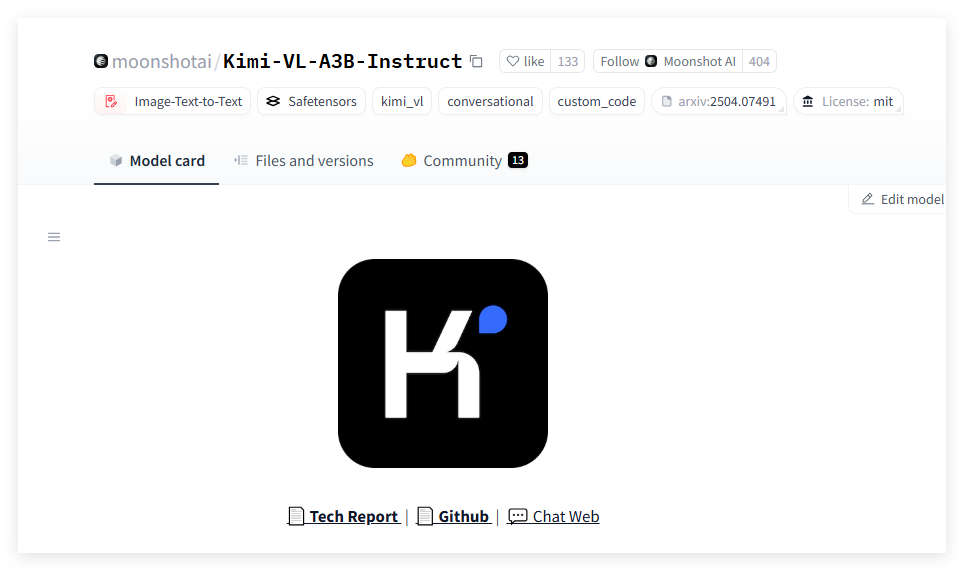Click the Safetensors library tag
The height and width of the screenshot is (571, 964).
pyautogui.click(x=311, y=101)
